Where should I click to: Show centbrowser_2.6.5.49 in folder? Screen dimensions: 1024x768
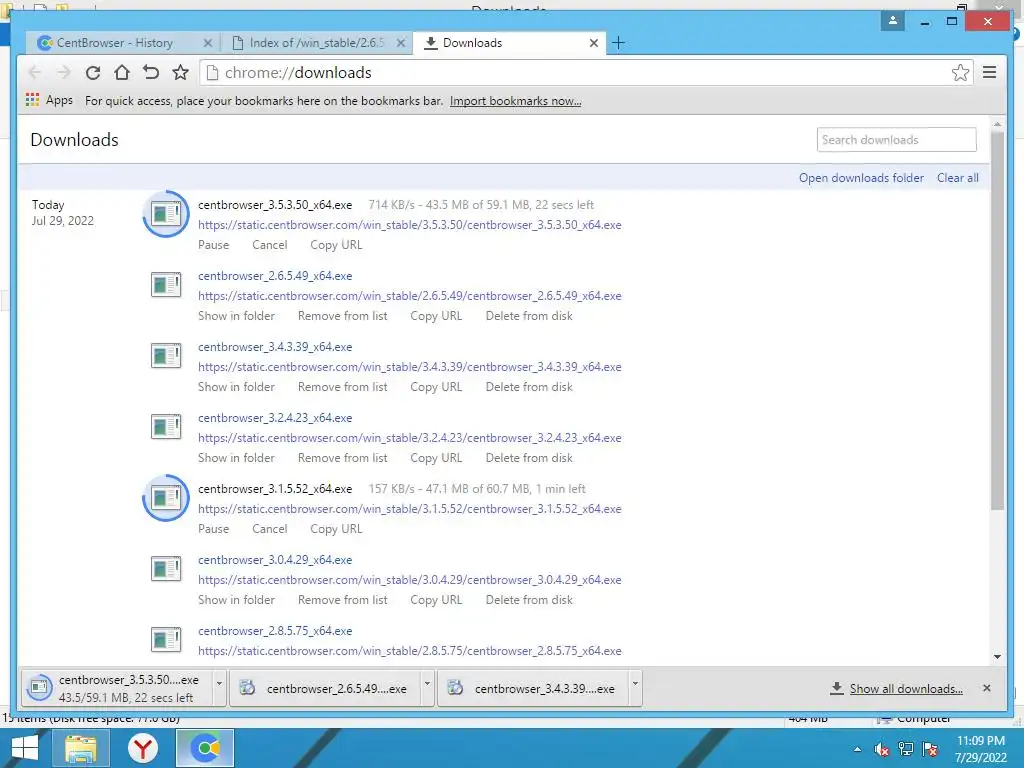pyautogui.click(x=236, y=316)
